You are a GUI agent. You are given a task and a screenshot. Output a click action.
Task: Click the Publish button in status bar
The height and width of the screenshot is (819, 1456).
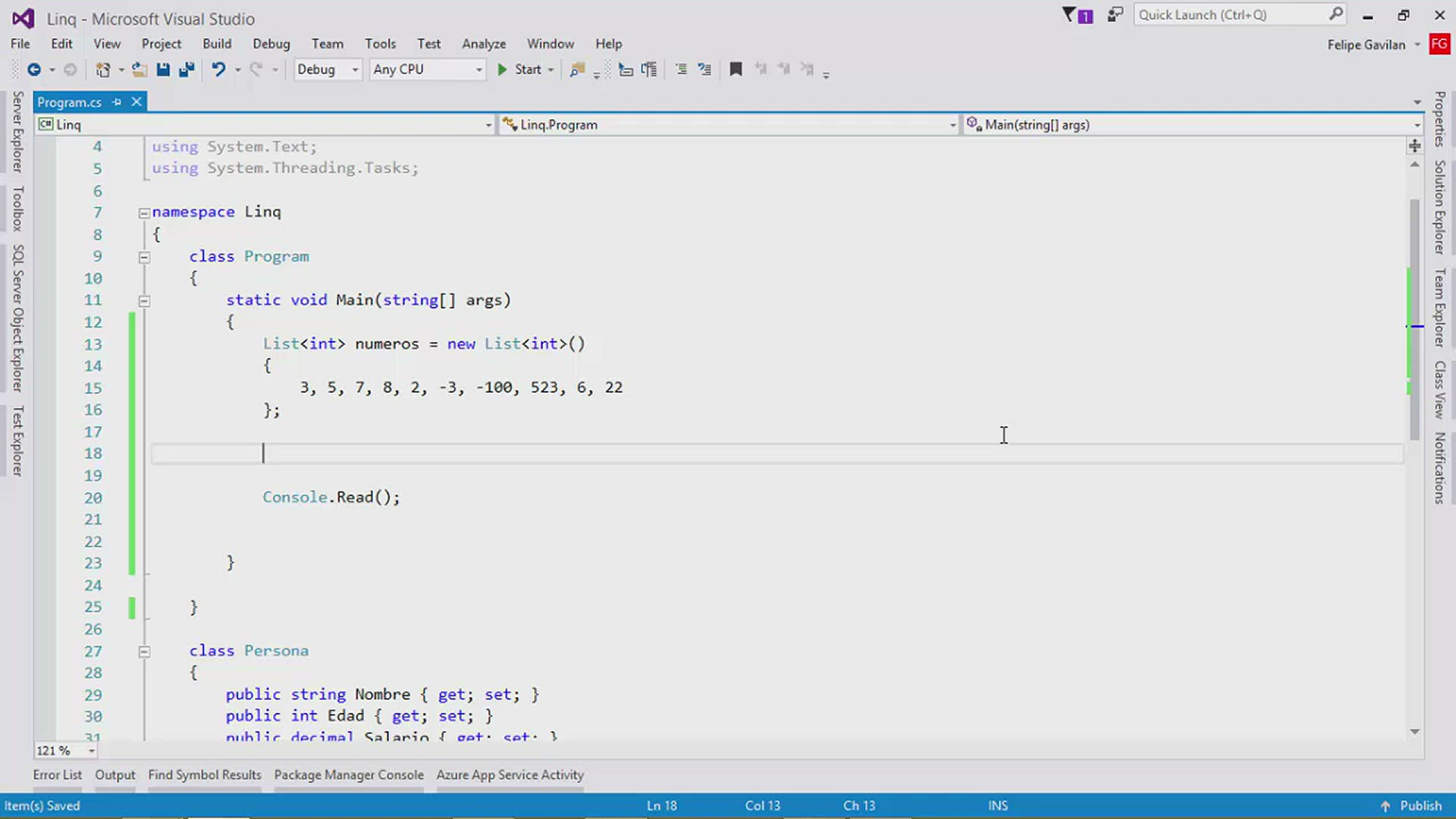pos(1411,806)
